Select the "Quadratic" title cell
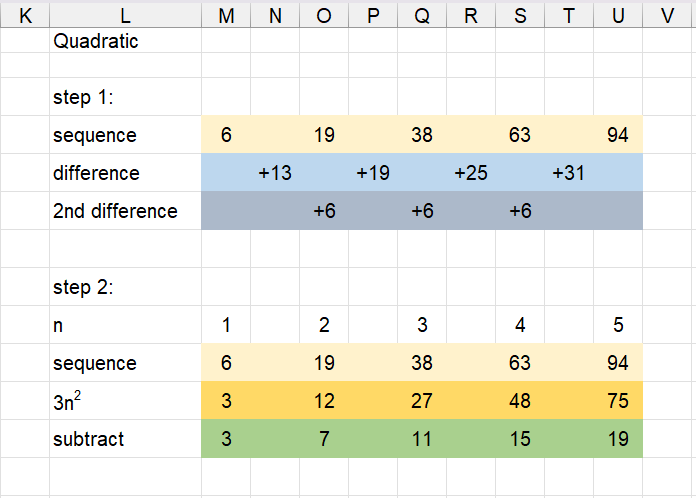696x498 pixels. (x=125, y=42)
